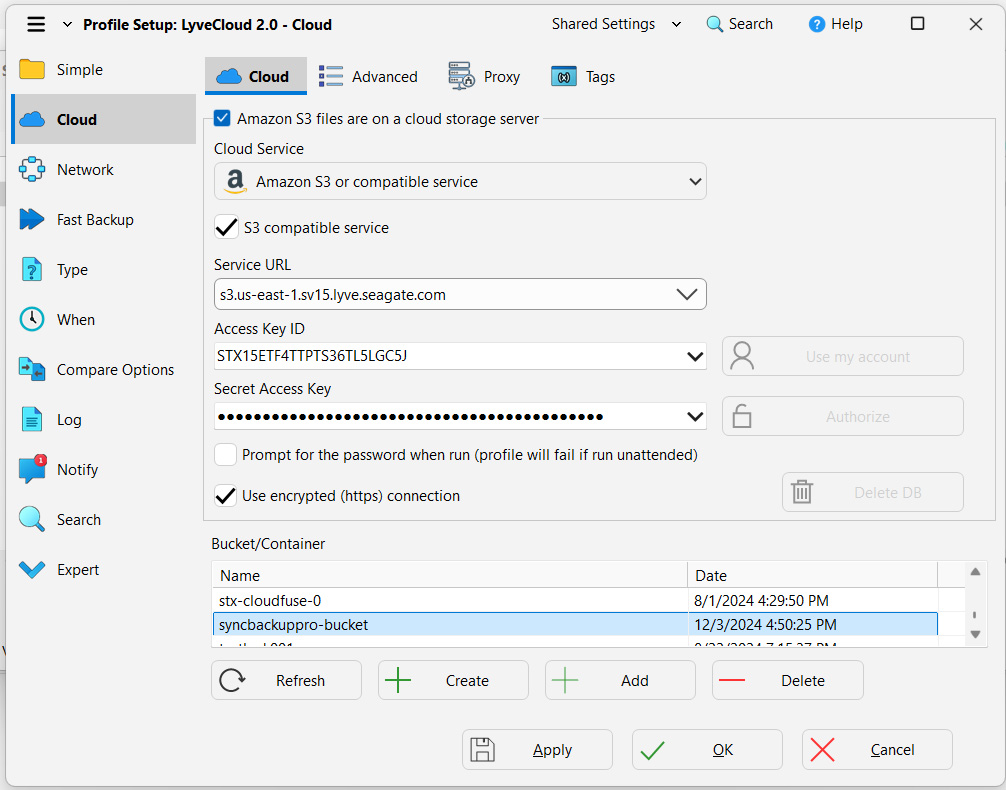
Task: Click the Compare Options icon
Action: (32, 370)
